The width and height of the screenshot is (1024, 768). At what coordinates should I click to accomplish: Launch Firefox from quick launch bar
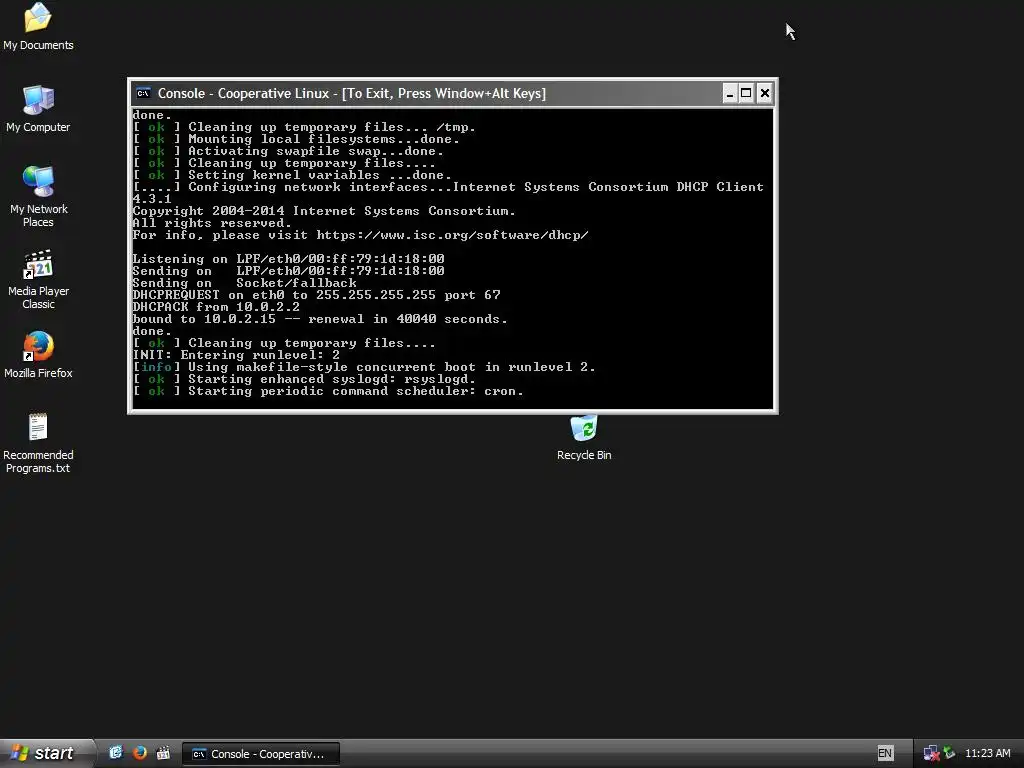pyautogui.click(x=140, y=753)
